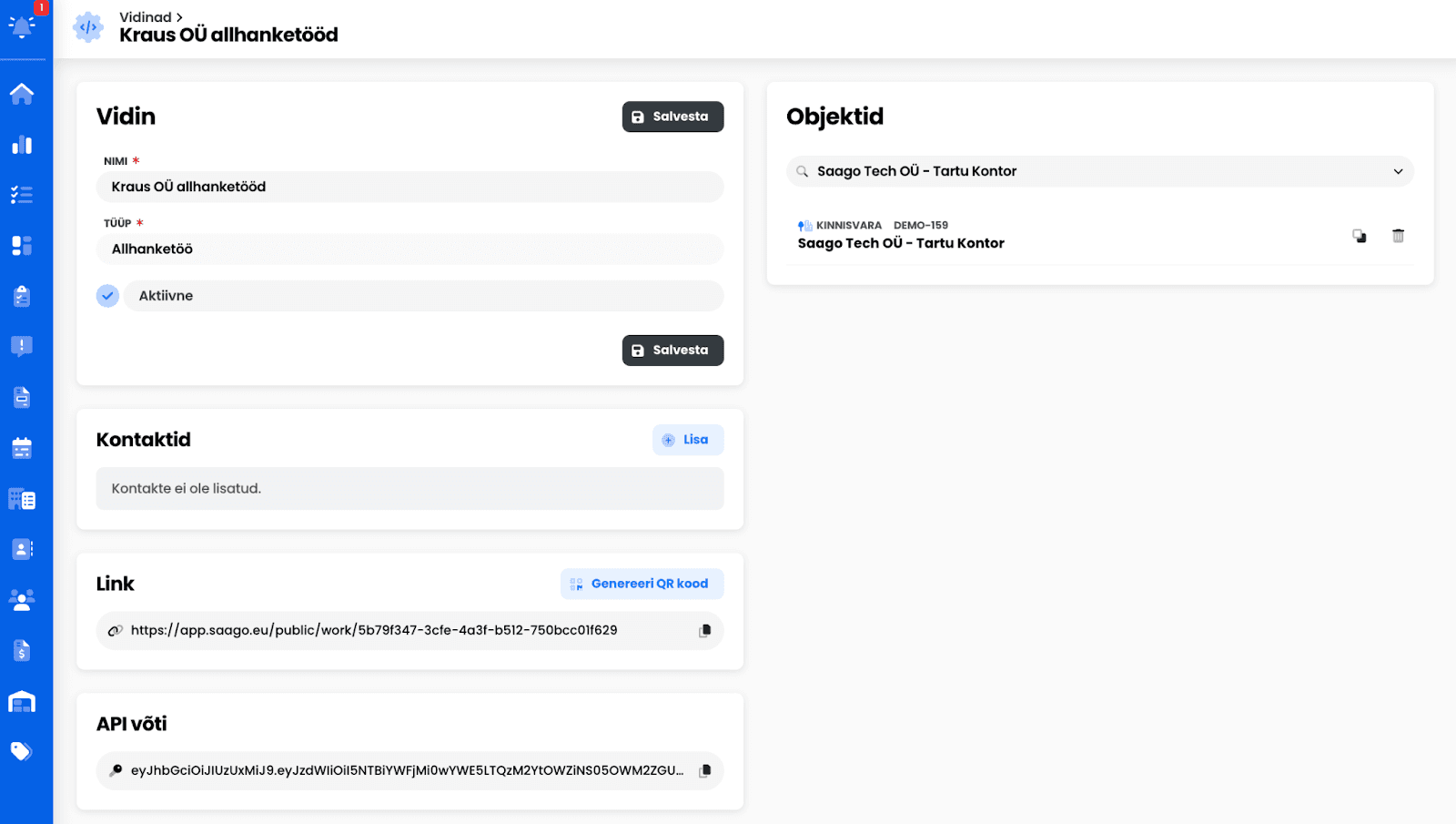The image size is (1456, 824).
Task: Open the building list icon in sidebar
Action: (x=22, y=499)
